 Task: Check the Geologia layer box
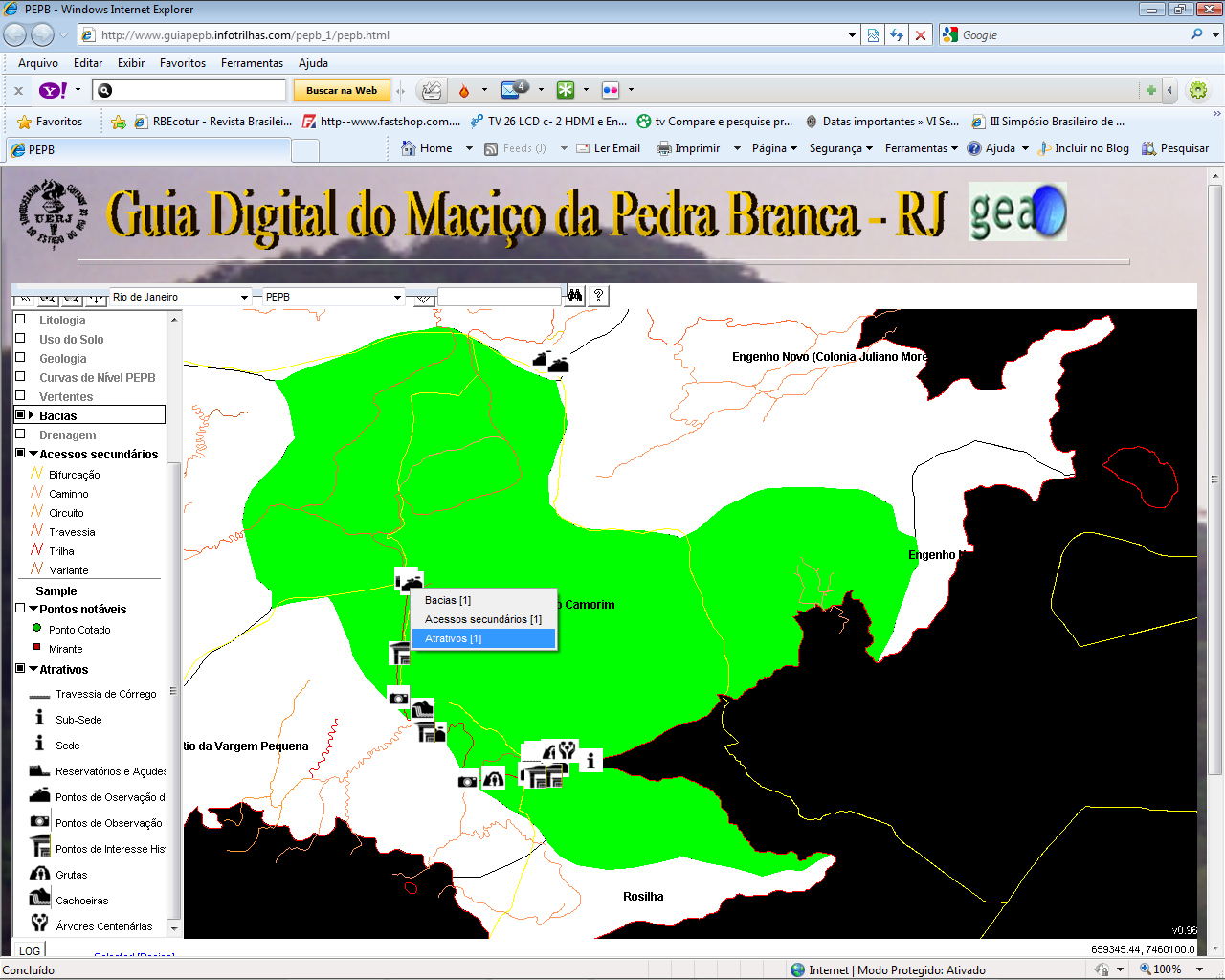20,358
